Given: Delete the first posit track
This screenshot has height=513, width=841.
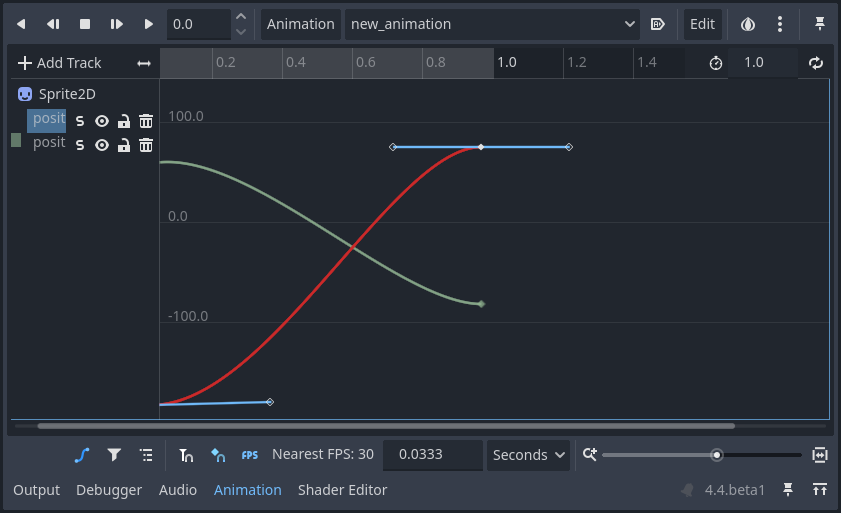Looking at the screenshot, I should pos(146,121).
